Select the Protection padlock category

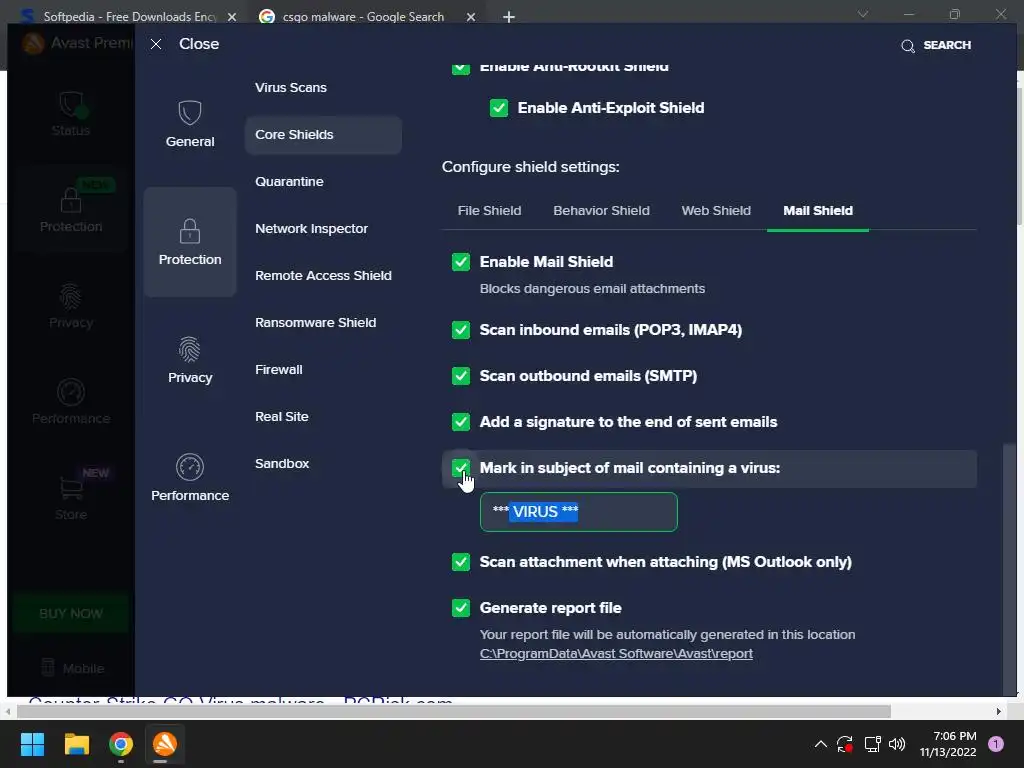pos(189,242)
